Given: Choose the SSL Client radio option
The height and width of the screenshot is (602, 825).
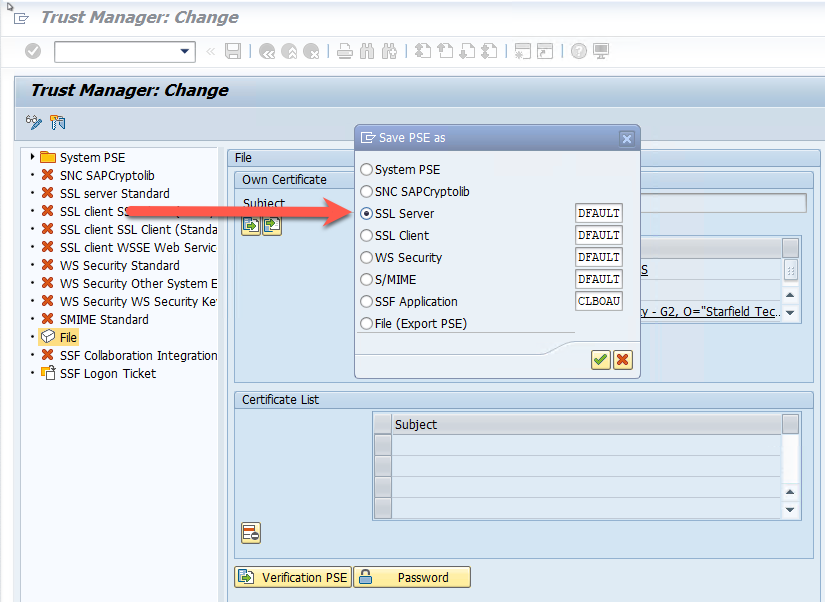Looking at the screenshot, I should [367, 236].
